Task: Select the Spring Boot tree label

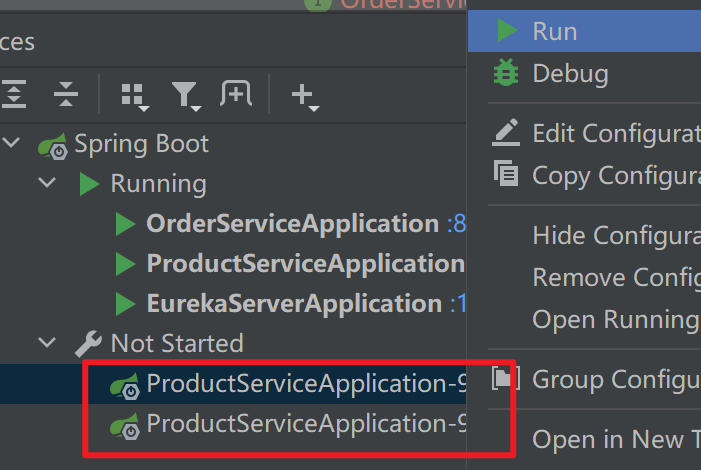Action: point(141,144)
